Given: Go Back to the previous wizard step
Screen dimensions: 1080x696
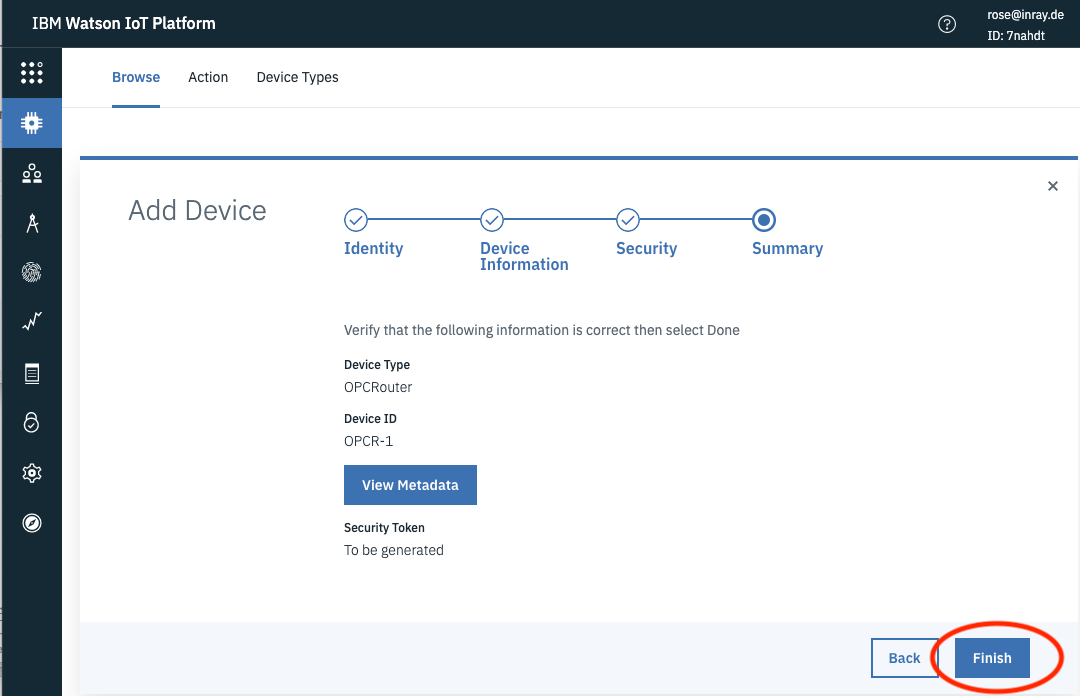Looking at the screenshot, I should point(904,658).
